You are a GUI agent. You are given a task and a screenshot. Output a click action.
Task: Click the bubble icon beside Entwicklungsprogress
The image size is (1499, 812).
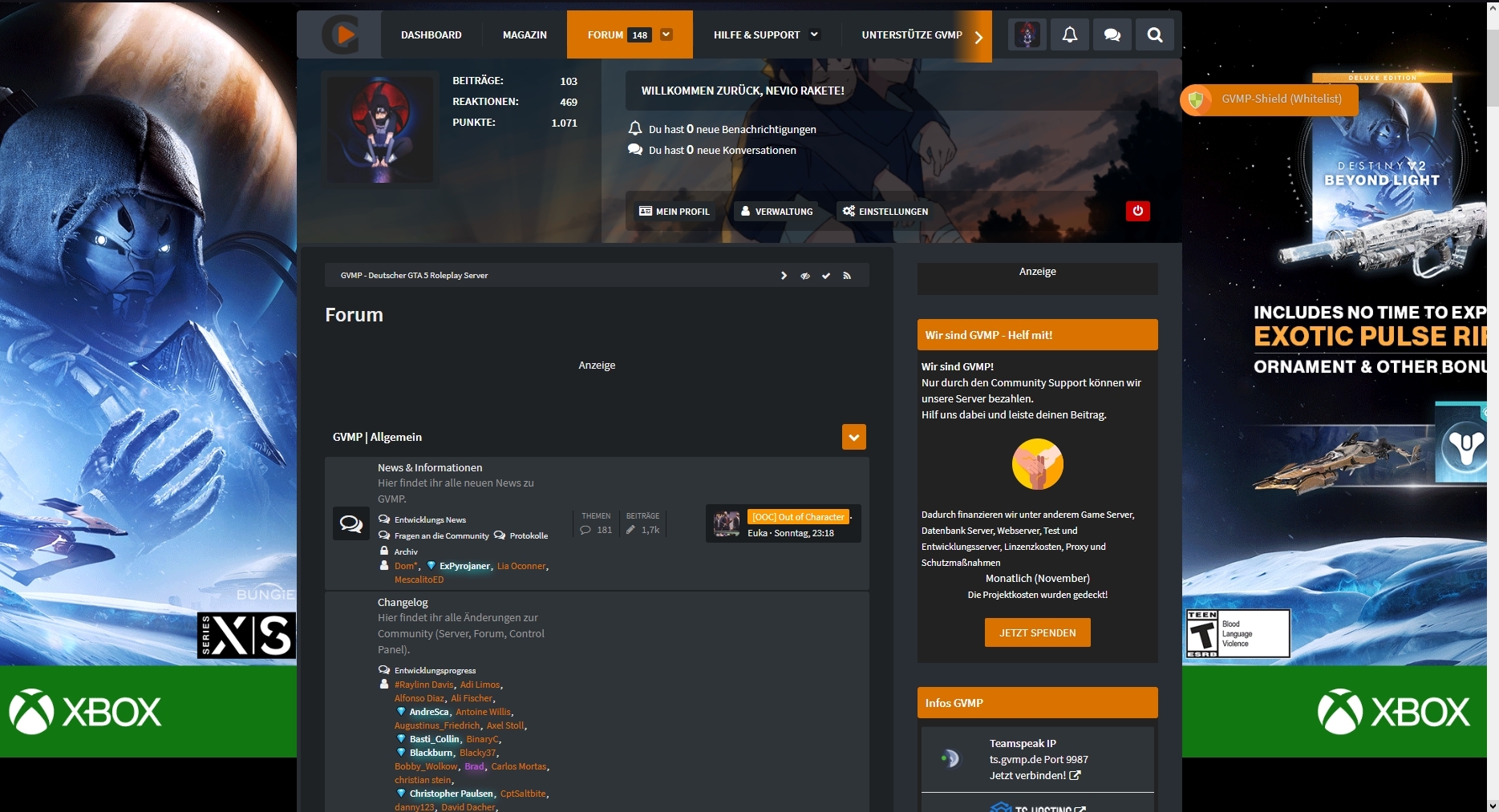[x=384, y=670]
